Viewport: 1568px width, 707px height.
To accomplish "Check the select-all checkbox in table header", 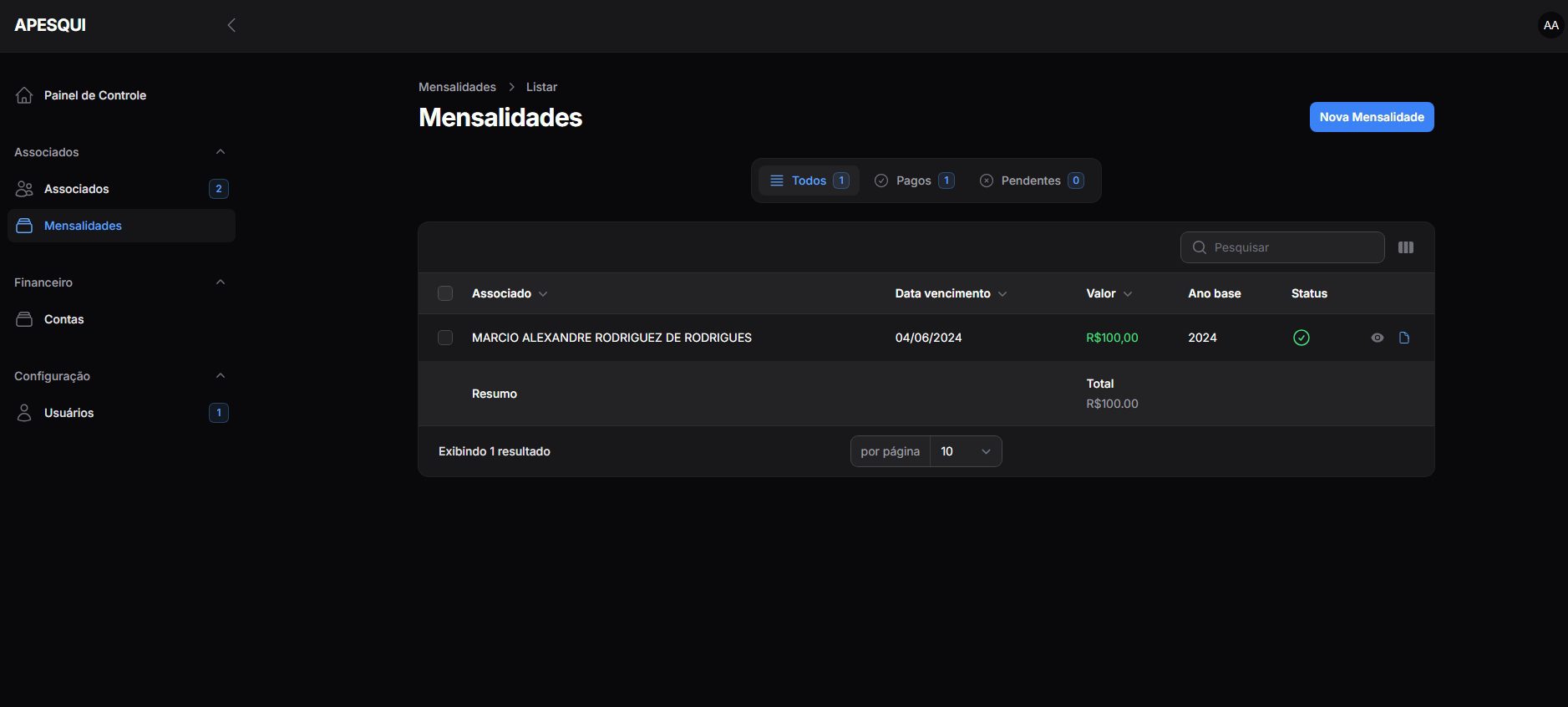I will [x=445, y=293].
